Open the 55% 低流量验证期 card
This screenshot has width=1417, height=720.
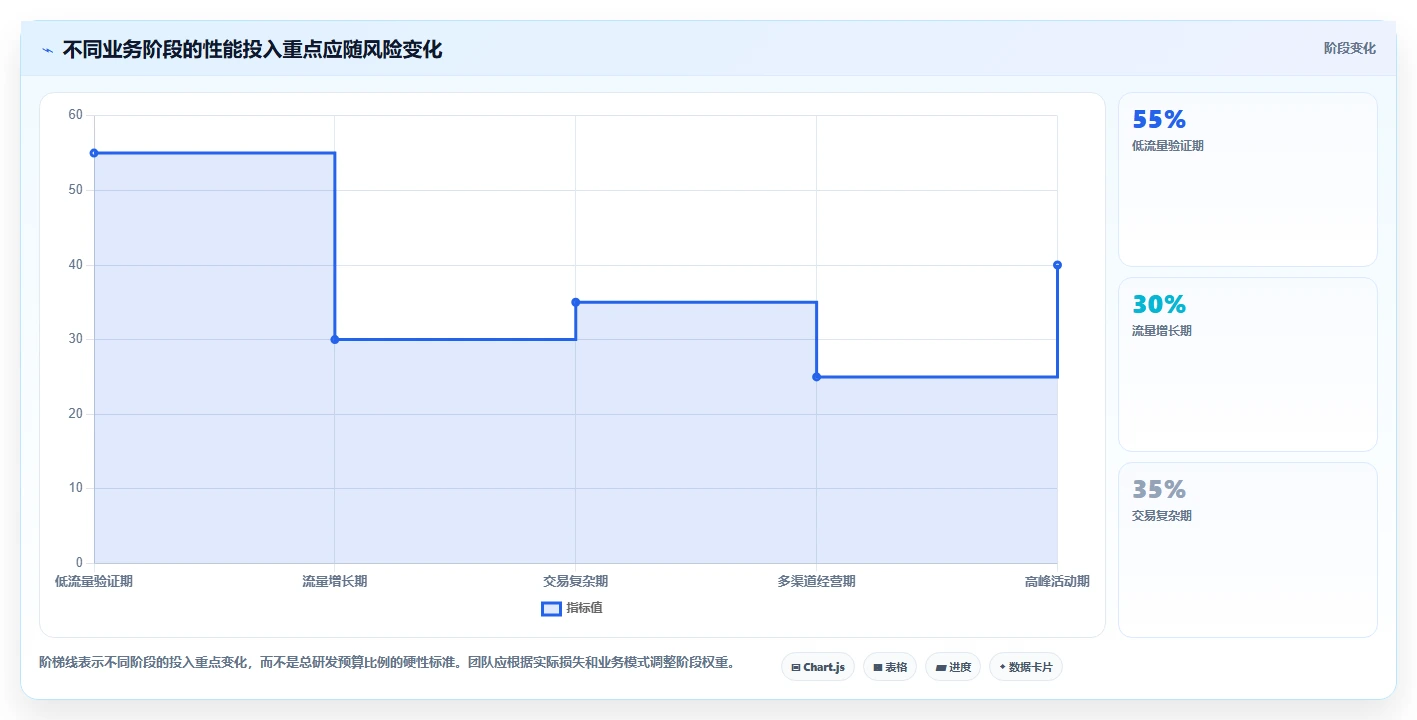(x=1247, y=180)
